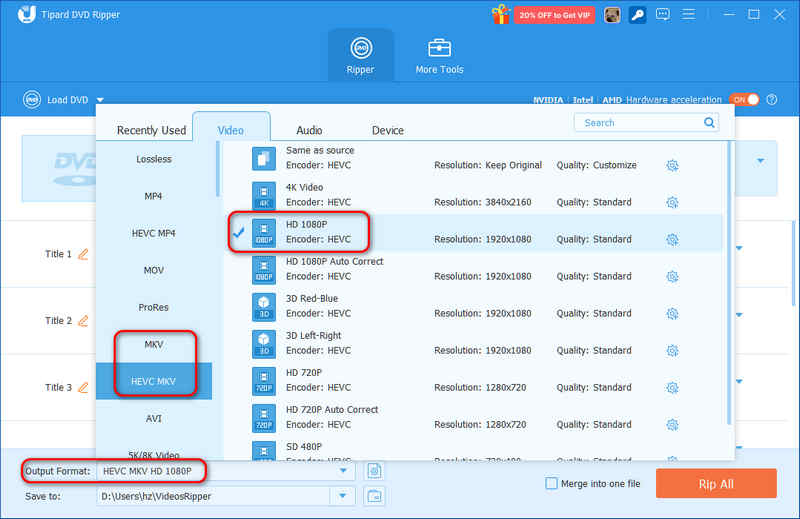This screenshot has height=519, width=800.
Task: Click the 4K Video preset icon
Action: pos(264,195)
